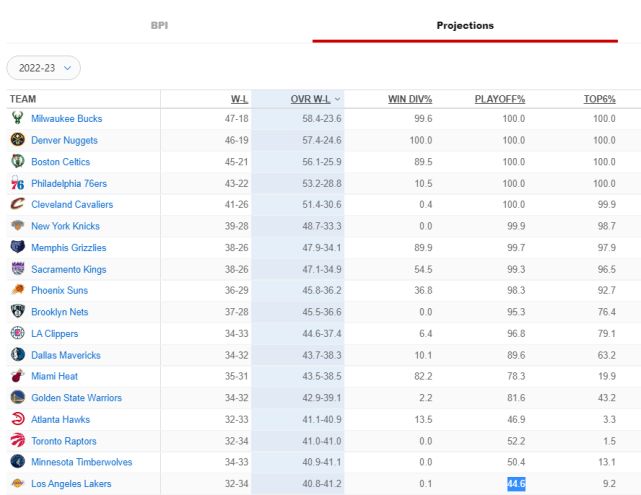This screenshot has height=495, width=641.
Task: Select the Projections tab
Action: (465, 25)
